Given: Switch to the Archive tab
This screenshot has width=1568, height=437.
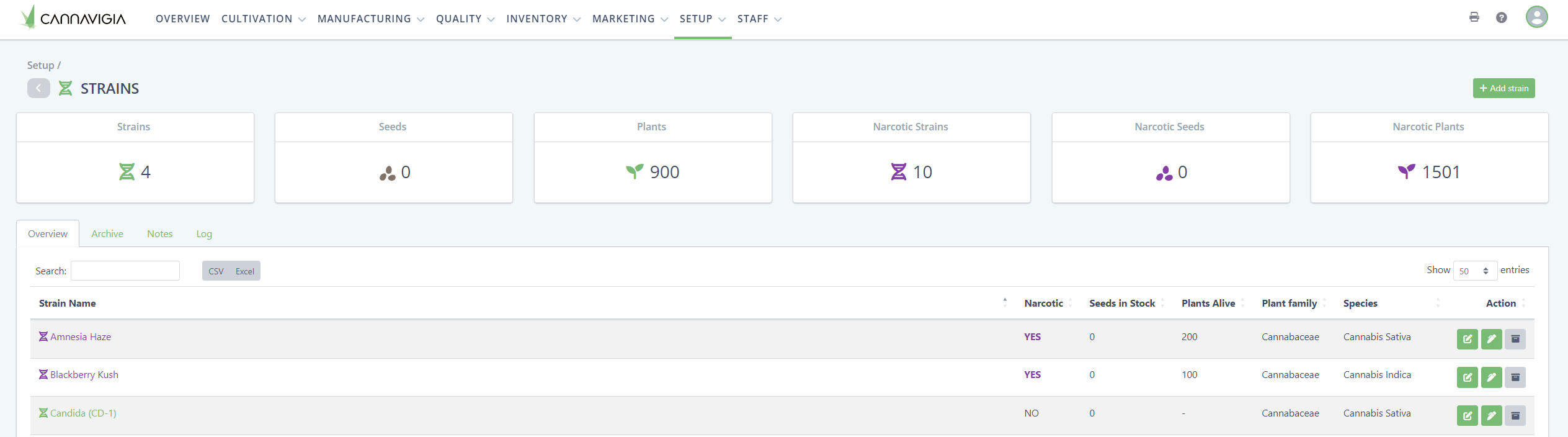Looking at the screenshot, I should (x=107, y=234).
